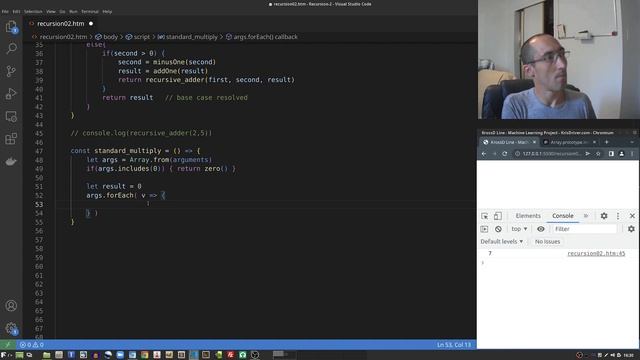The height and width of the screenshot is (360, 640).
Task: Open the Chromium profile icon
Action: tap(621, 154)
